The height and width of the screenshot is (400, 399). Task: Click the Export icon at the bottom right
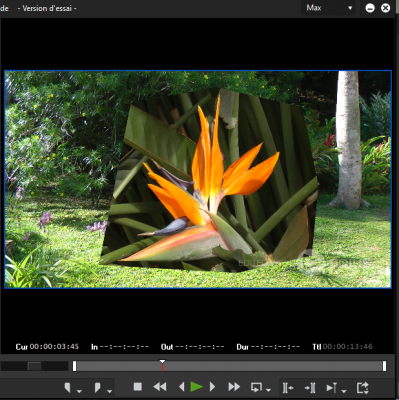pos(363,388)
